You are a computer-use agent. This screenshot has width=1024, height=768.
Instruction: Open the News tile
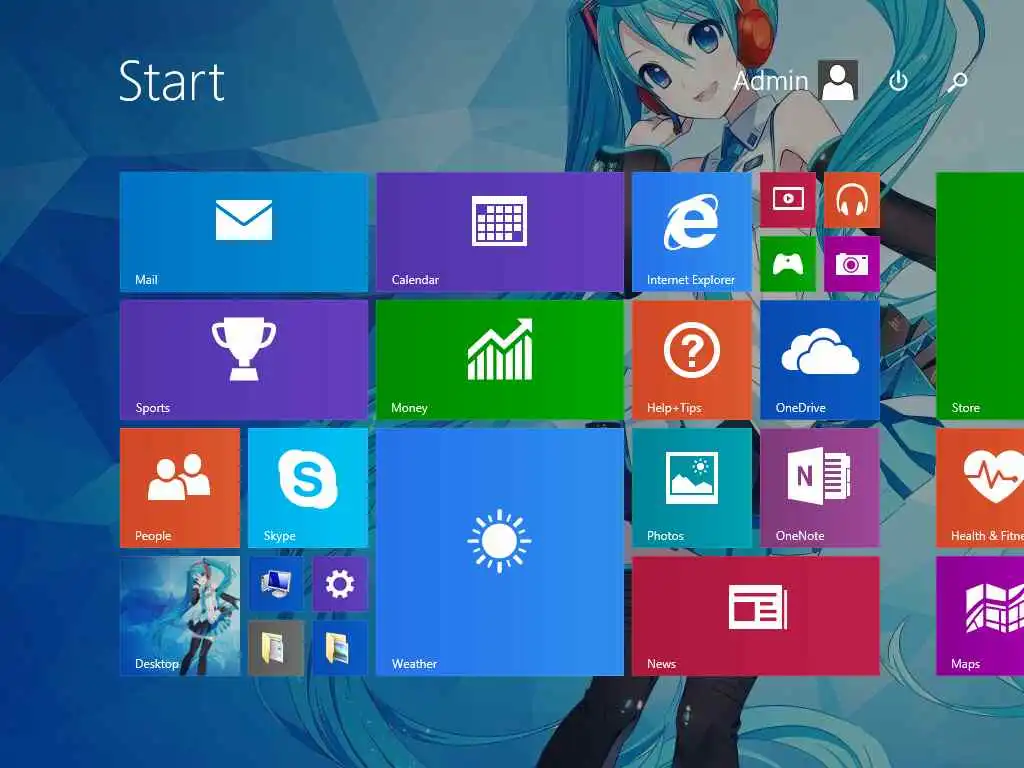[756, 616]
